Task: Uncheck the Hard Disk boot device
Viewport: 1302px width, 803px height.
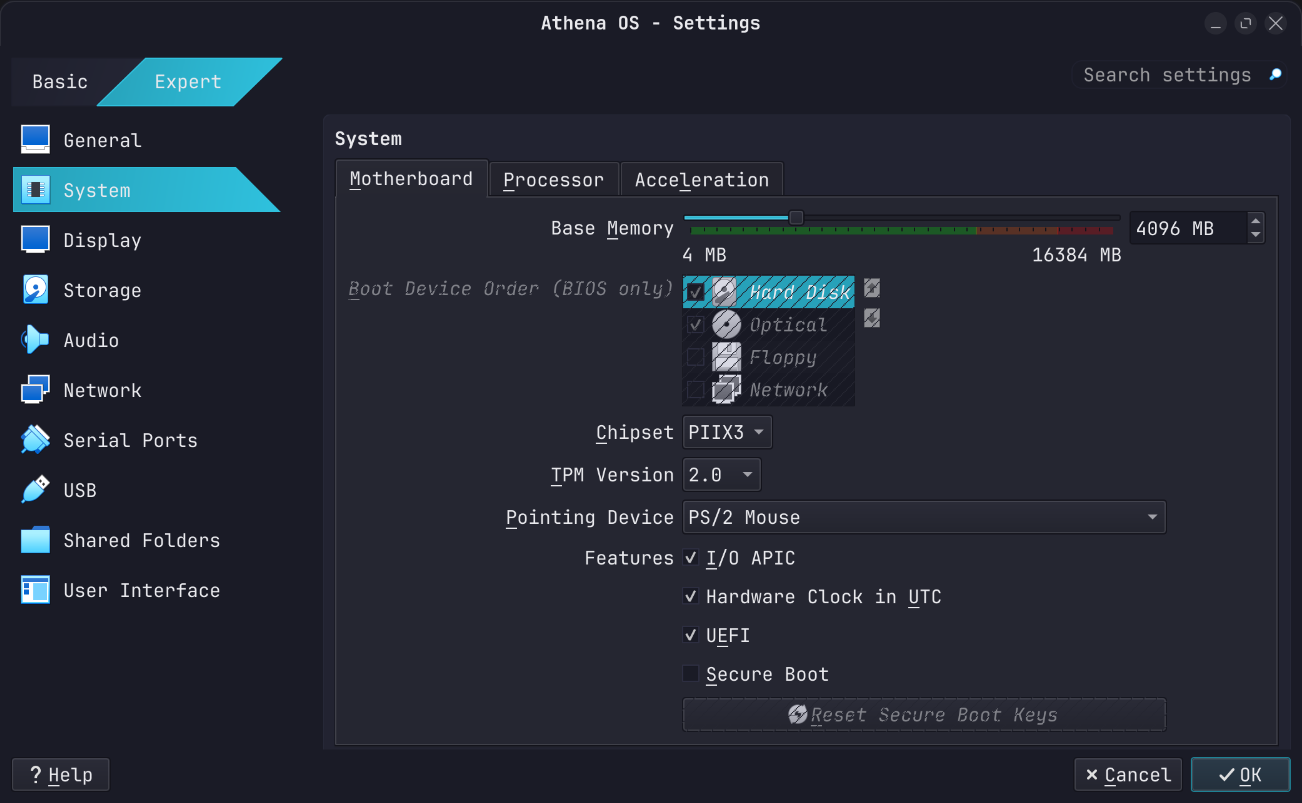Action: pos(694,292)
